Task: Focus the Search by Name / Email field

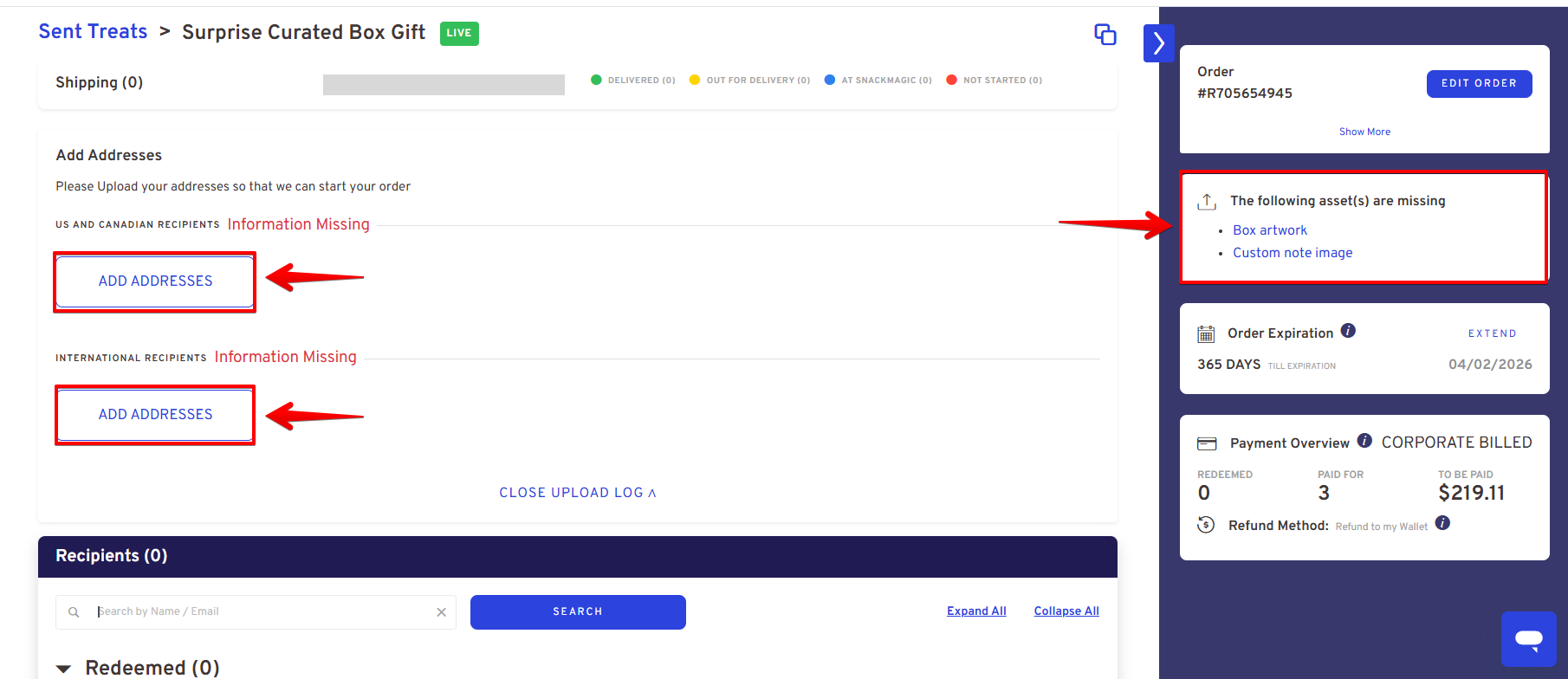Action: click(260, 612)
